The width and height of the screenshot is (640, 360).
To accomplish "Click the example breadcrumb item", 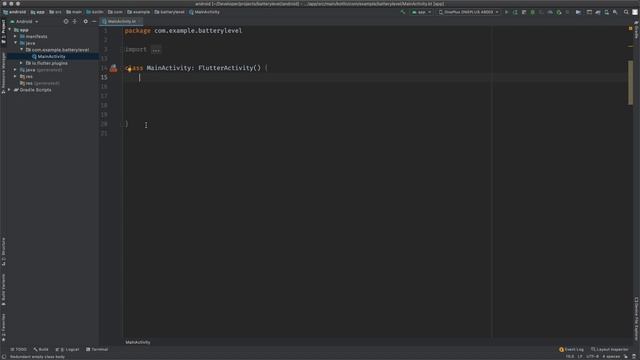I will coord(138,12).
